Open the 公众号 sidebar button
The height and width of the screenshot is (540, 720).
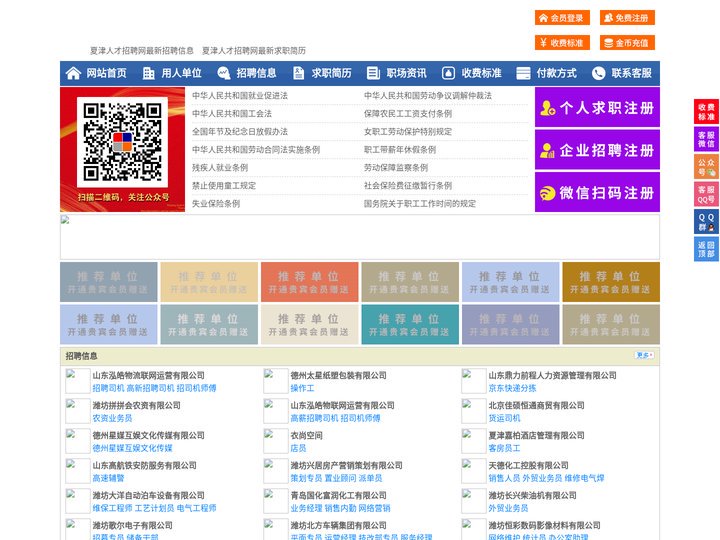pos(706,167)
